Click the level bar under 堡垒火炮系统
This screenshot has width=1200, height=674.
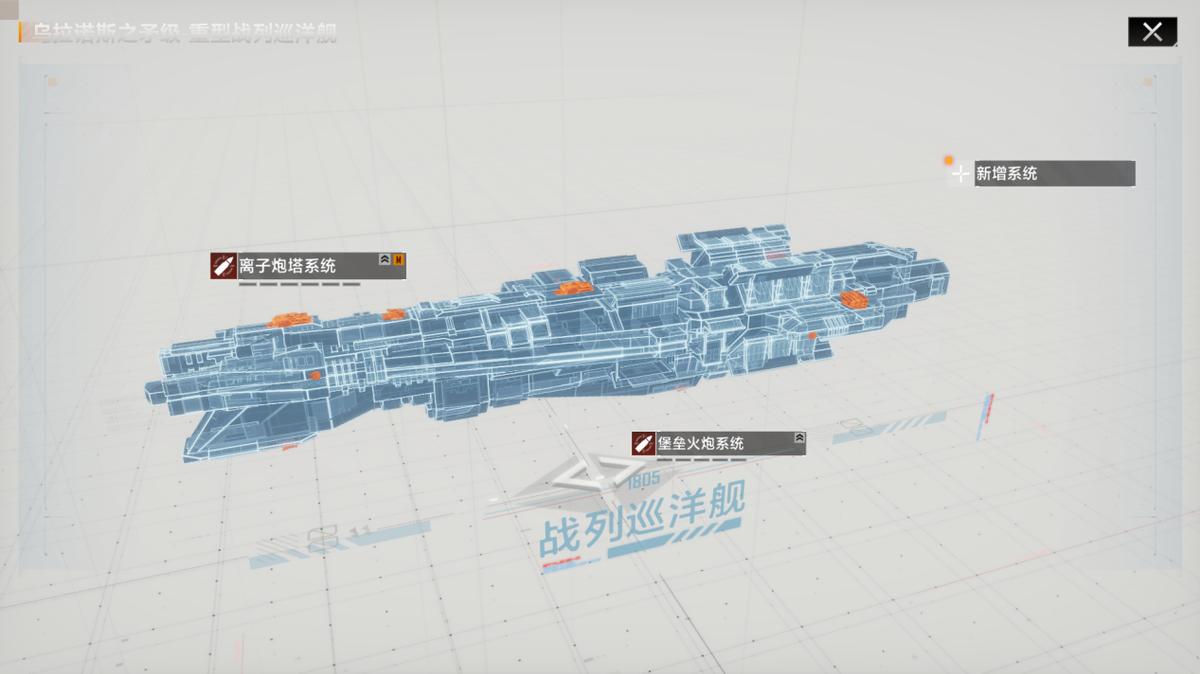point(701,460)
